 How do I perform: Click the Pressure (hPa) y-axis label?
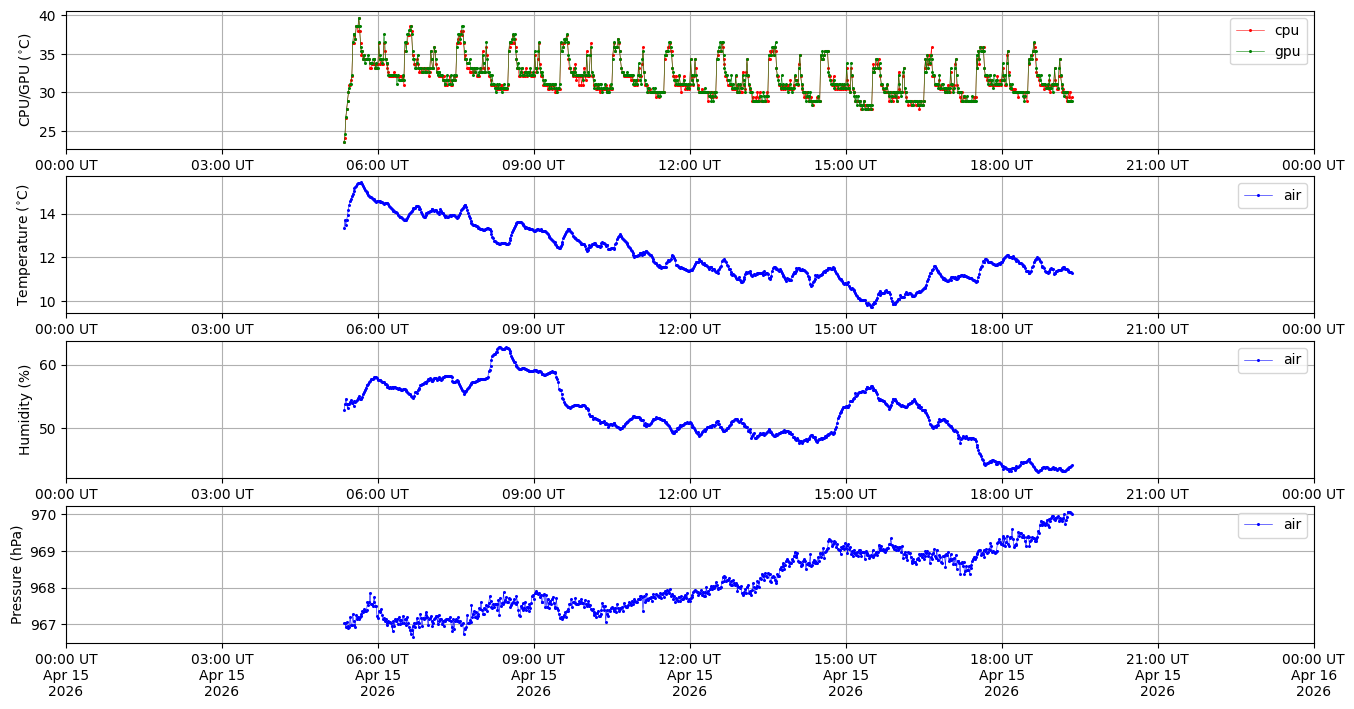[17, 574]
